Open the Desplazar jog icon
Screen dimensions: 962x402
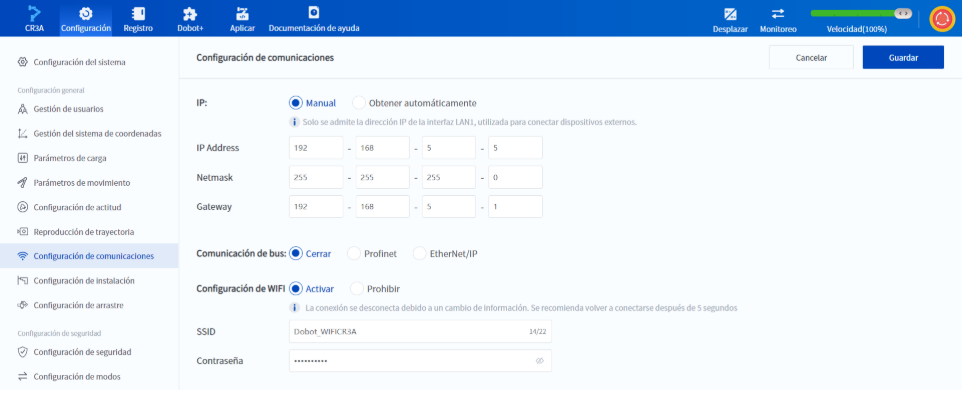pyautogui.click(x=730, y=14)
